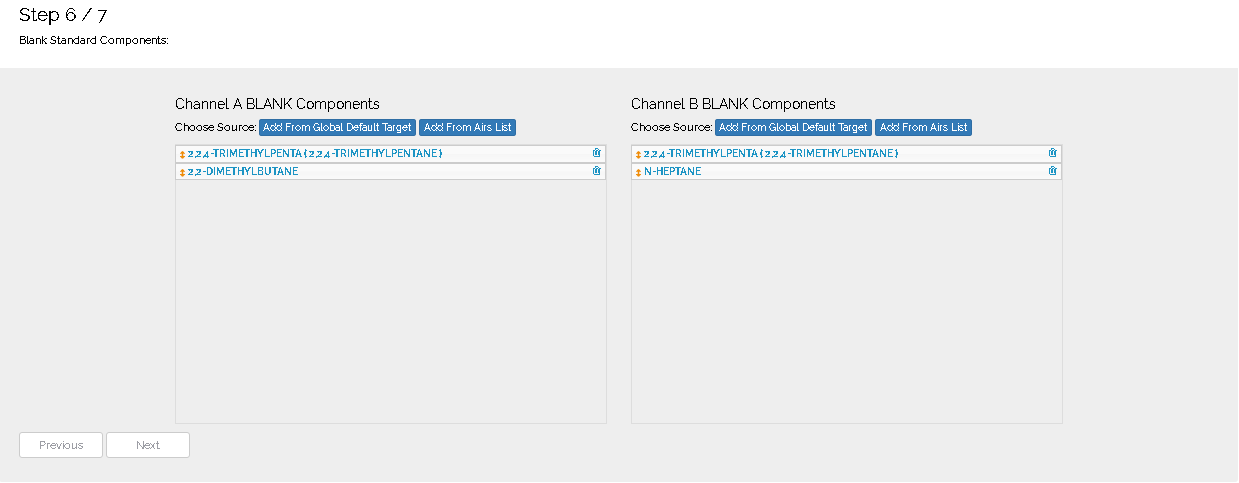This screenshot has width=1239, height=483.
Task: Click the reorder handle beside 2,2-Dimethylbutane
Action: pyautogui.click(x=182, y=172)
